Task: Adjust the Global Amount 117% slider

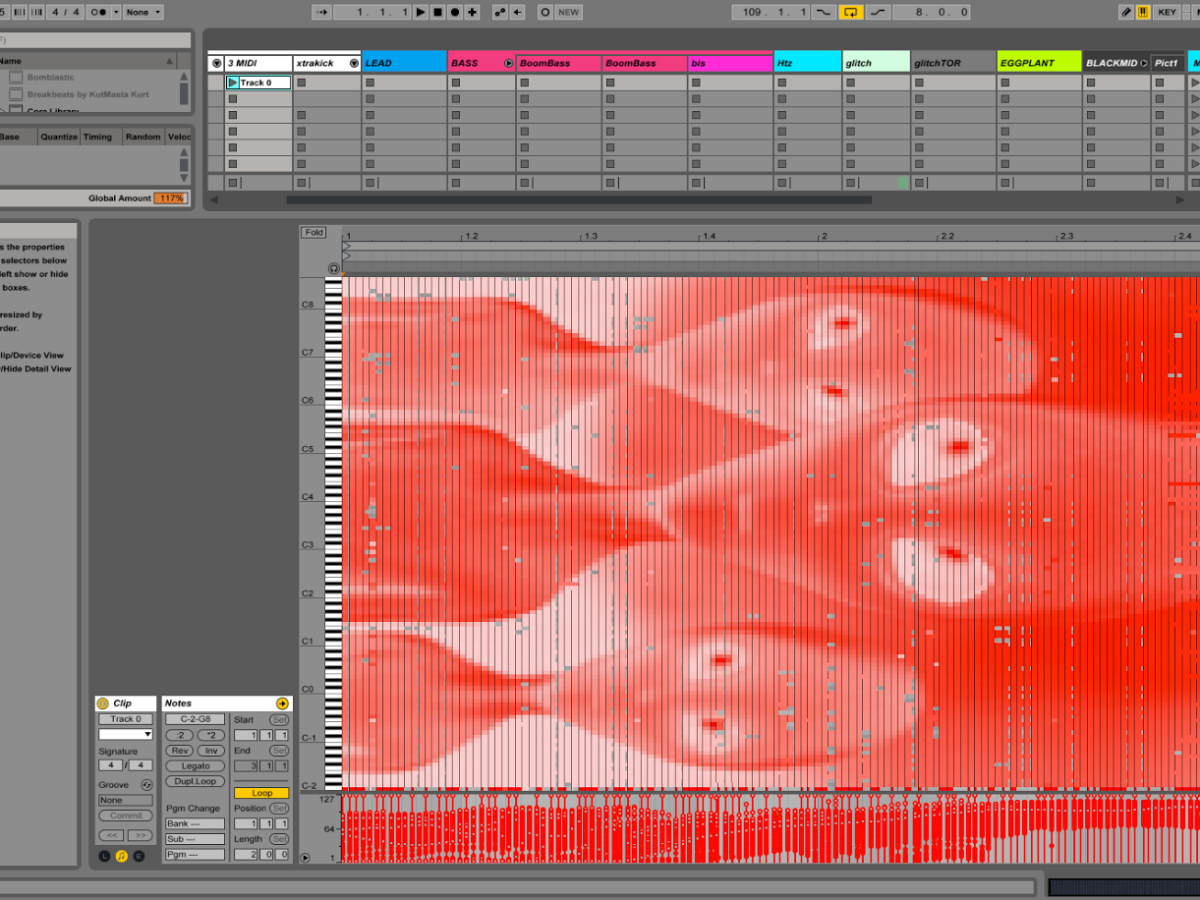Action: pos(170,198)
